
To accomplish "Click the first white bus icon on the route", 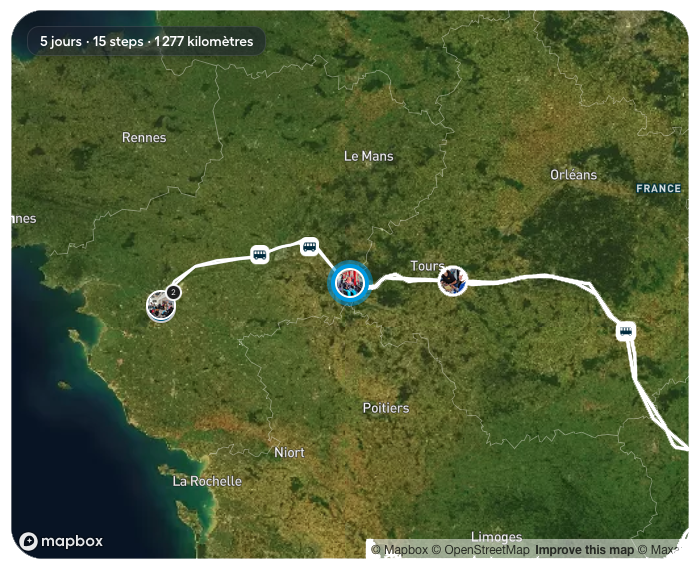I will click(259, 254).
